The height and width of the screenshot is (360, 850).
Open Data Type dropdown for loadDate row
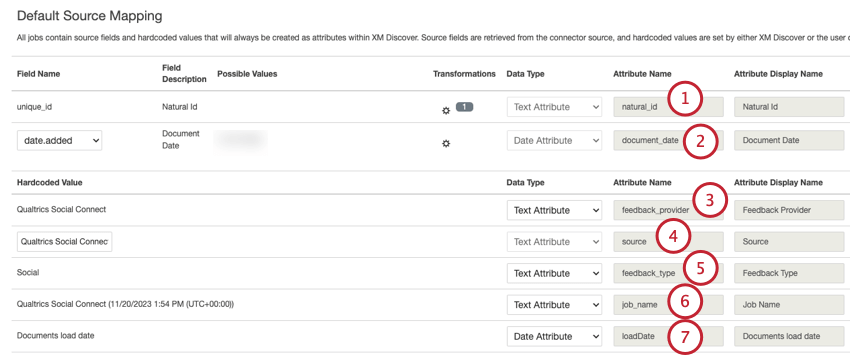554,336
